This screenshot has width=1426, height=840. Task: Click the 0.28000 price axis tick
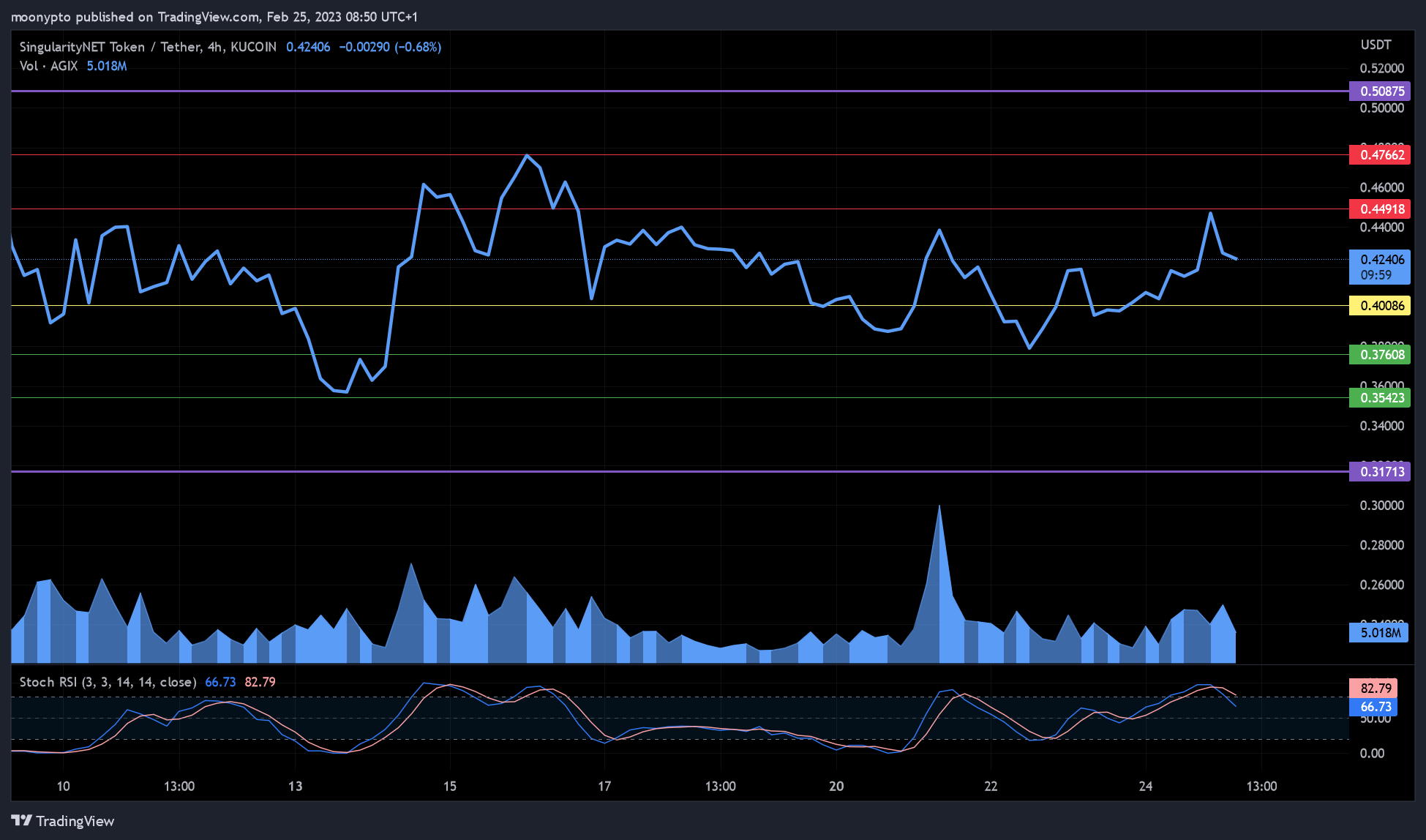click(x=1382, y=545)
